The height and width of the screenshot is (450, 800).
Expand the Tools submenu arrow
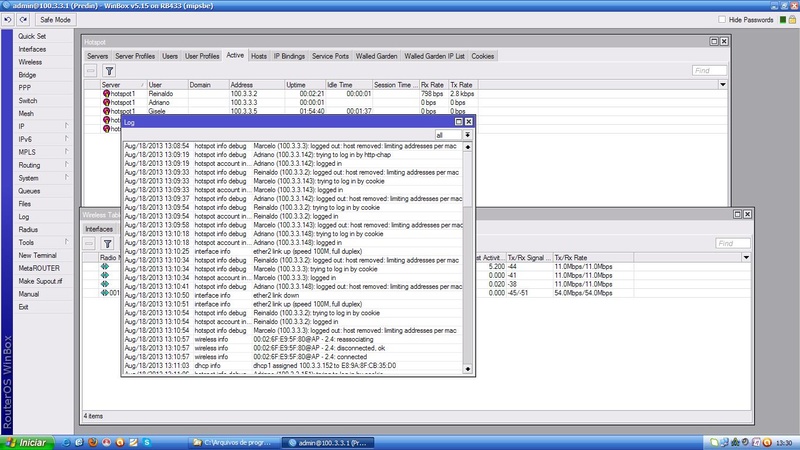tap(66, 242)
